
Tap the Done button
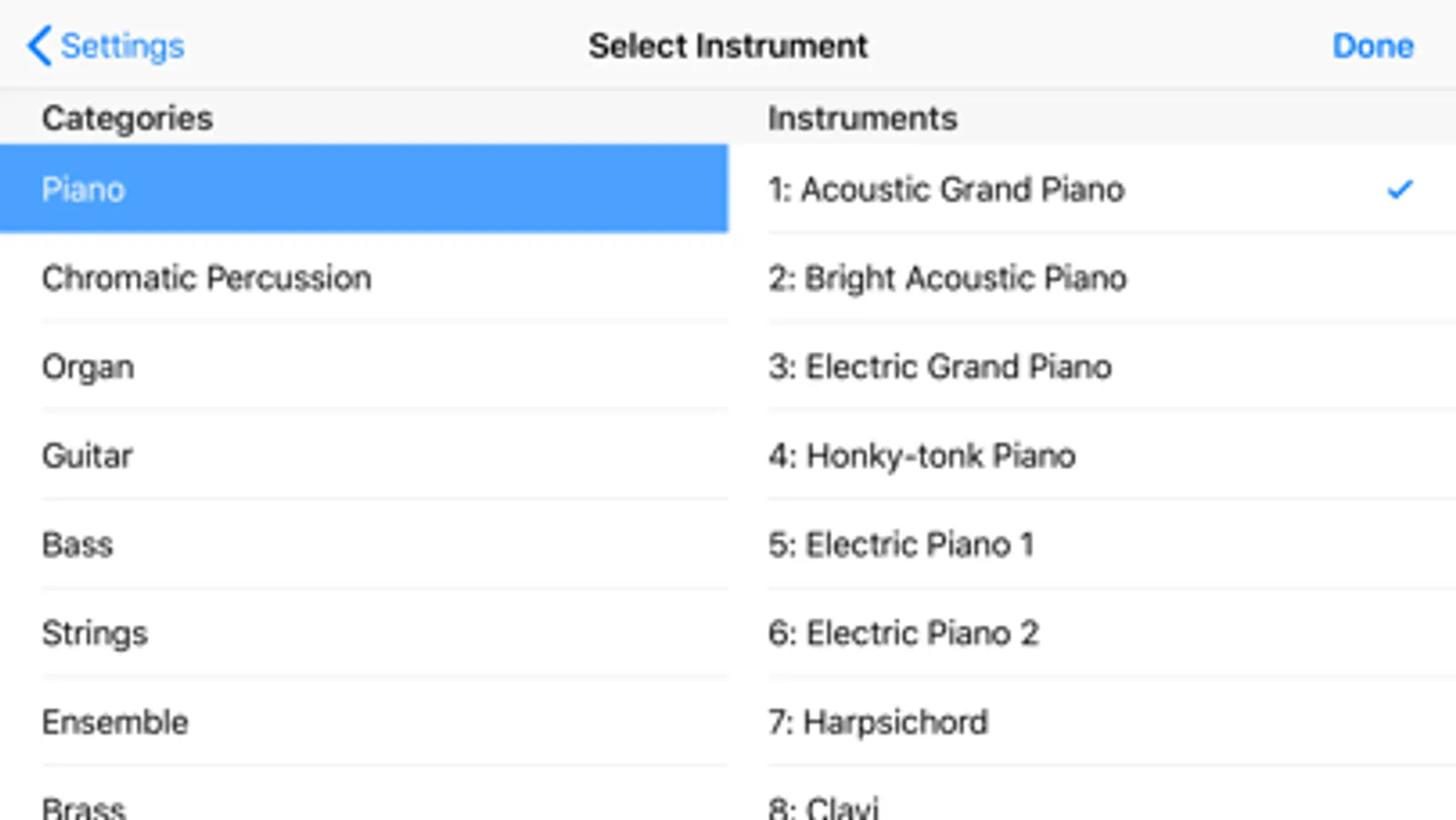[1372, 46]
